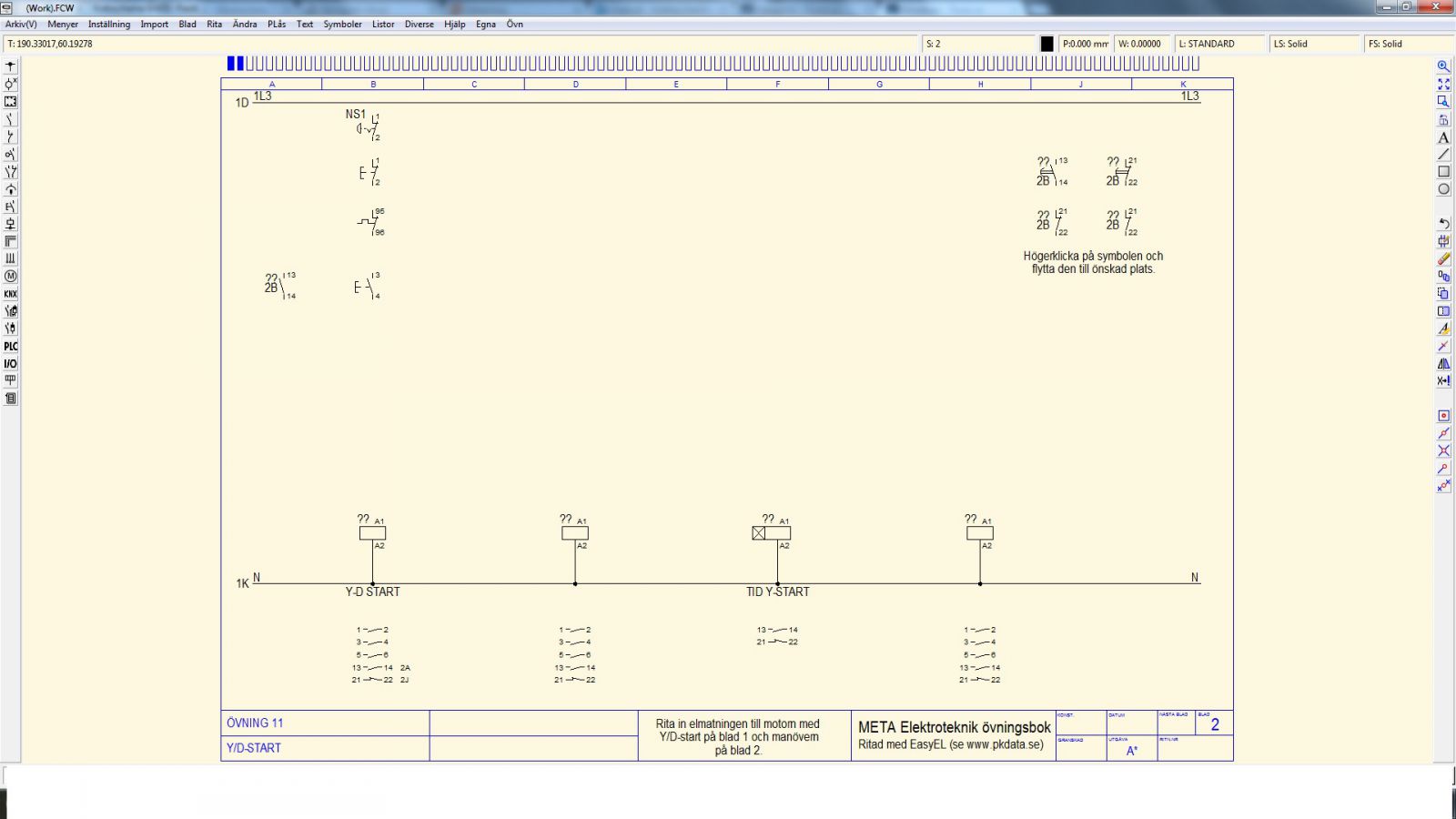Select the circle drawing tool
Screen dimensions: 1456x819
click(x=1443, y=189)
